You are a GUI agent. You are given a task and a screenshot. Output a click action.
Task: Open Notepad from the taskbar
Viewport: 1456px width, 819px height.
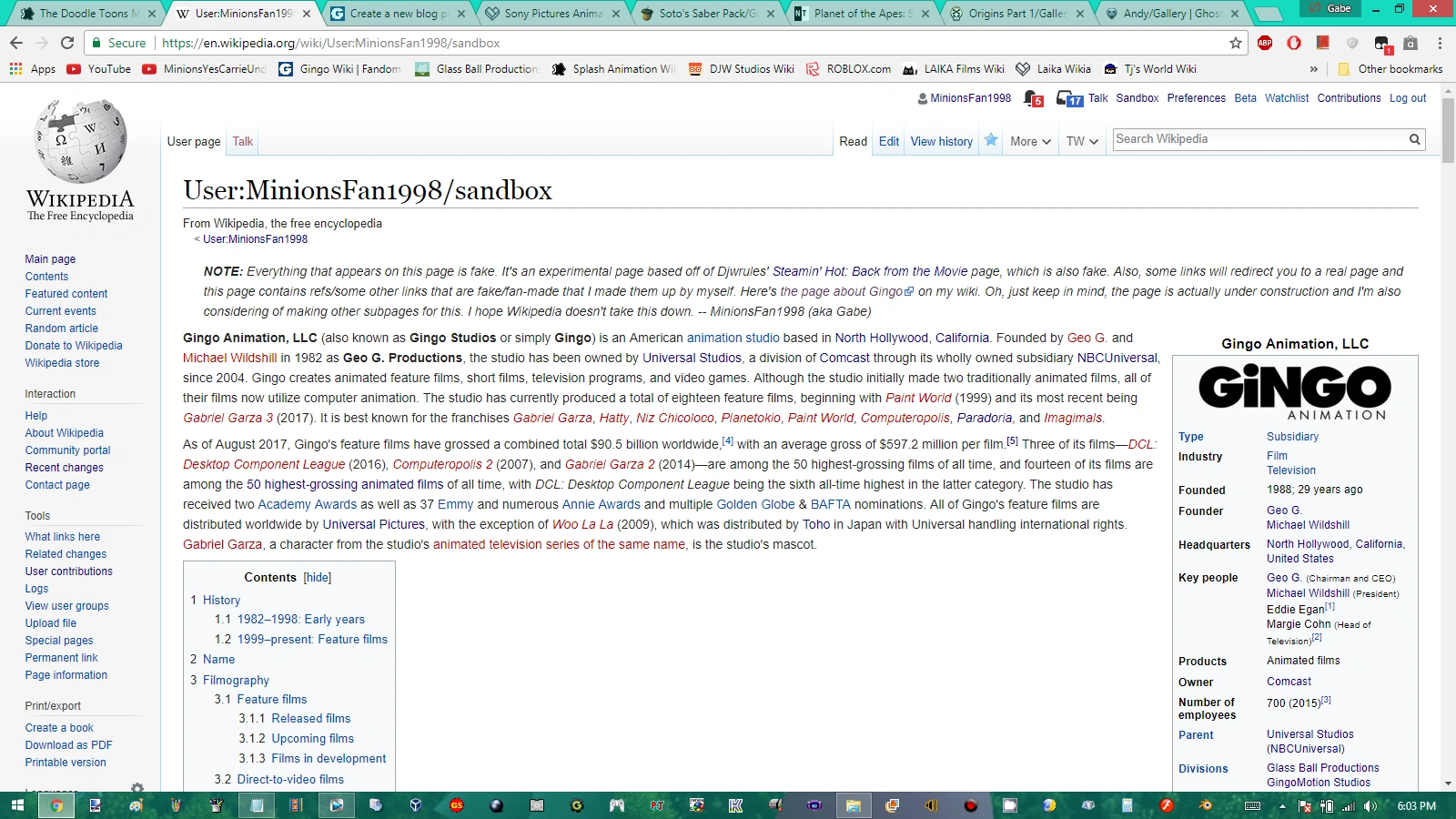pos(257,805)
